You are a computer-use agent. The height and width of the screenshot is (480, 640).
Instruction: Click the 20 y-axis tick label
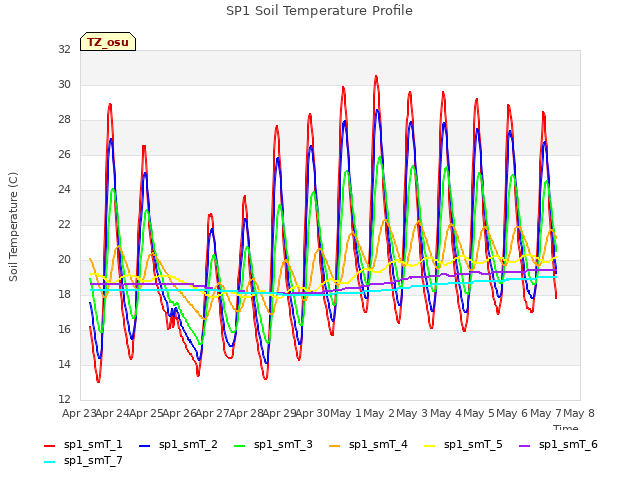(x=64, y=260)
